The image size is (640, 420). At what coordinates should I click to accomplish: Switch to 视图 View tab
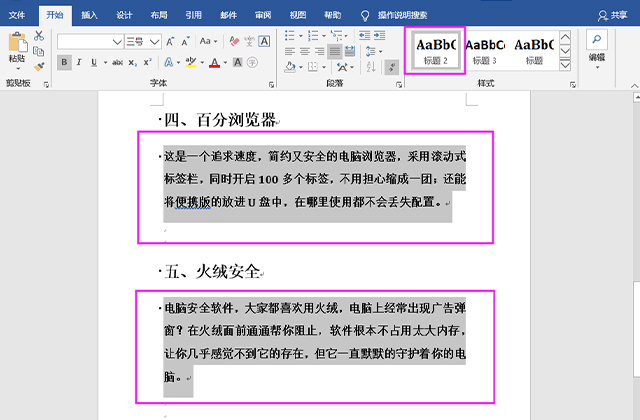pyautogui.click(x=298, y=16)
